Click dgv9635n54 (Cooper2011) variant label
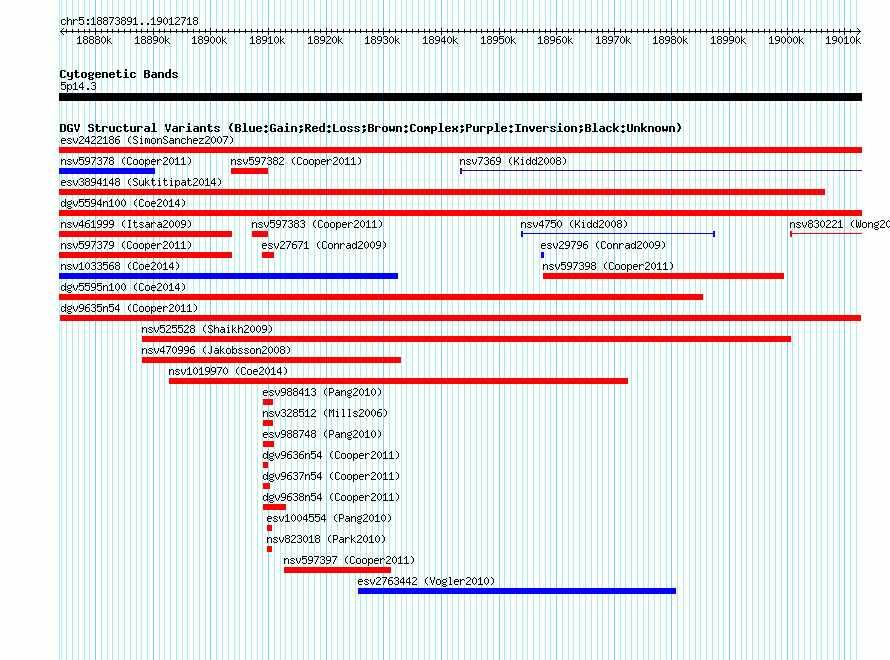The image size is (890, 660). coord(129,308)
